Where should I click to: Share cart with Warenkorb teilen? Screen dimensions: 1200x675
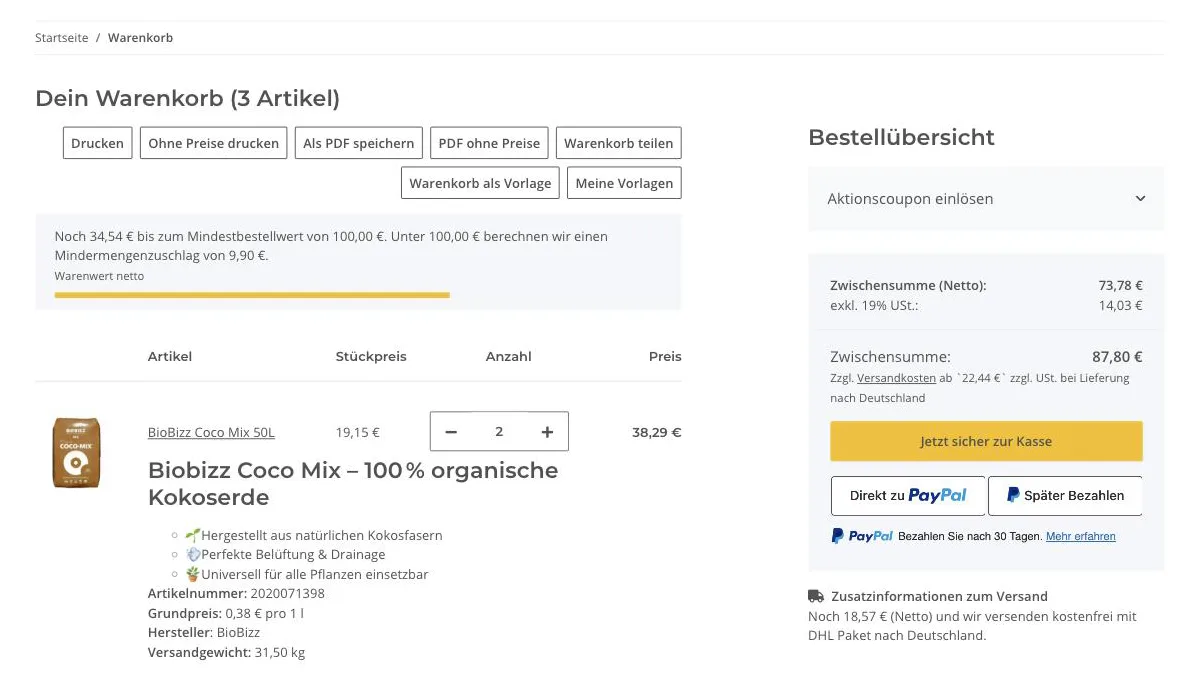pos(619,143)
